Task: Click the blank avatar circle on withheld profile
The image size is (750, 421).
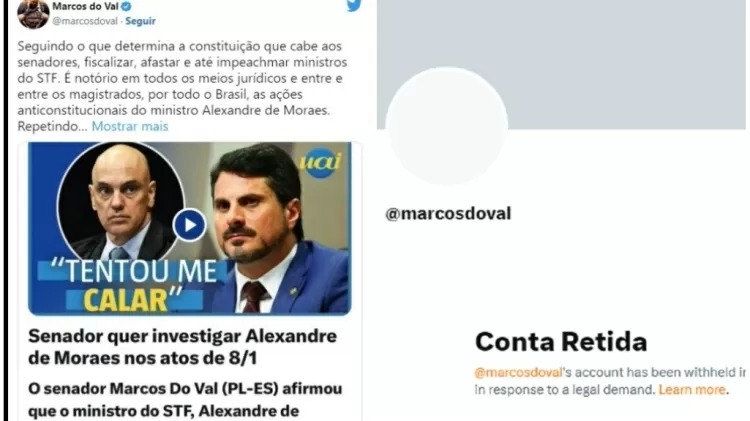Action: 446,126
